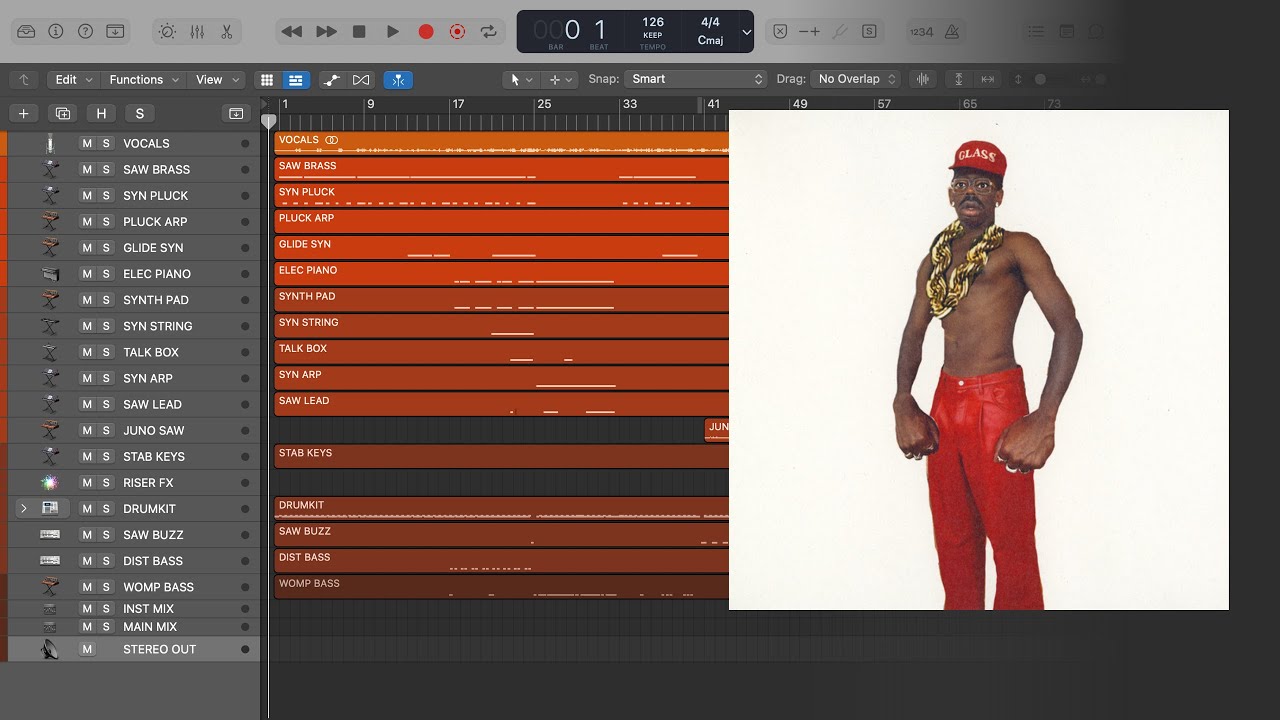1280x720 pixels.
Task: Add a new track with plus button
Action: click(24, 114)
